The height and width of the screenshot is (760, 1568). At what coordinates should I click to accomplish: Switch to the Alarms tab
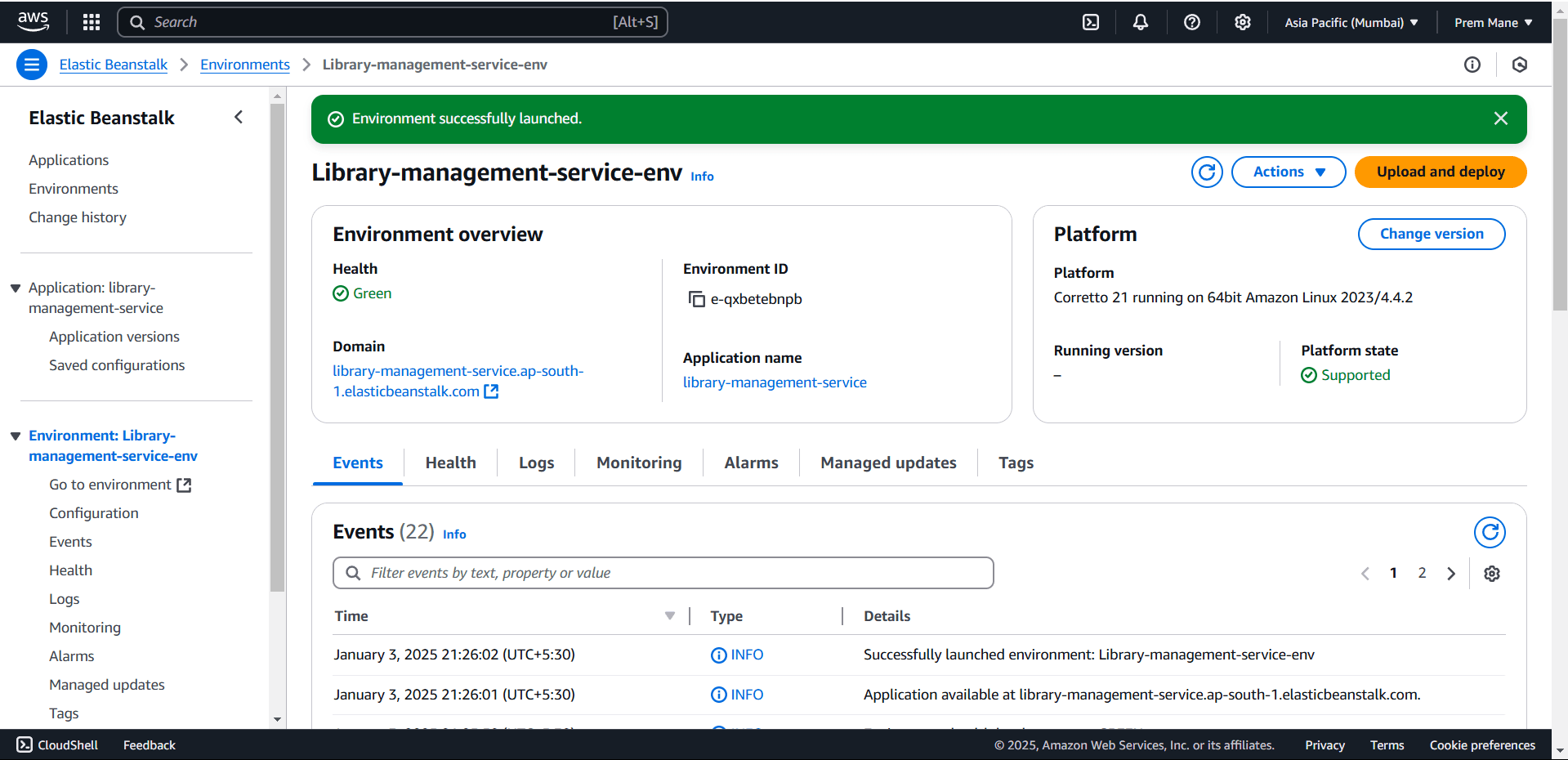click(x=751, y=463)
